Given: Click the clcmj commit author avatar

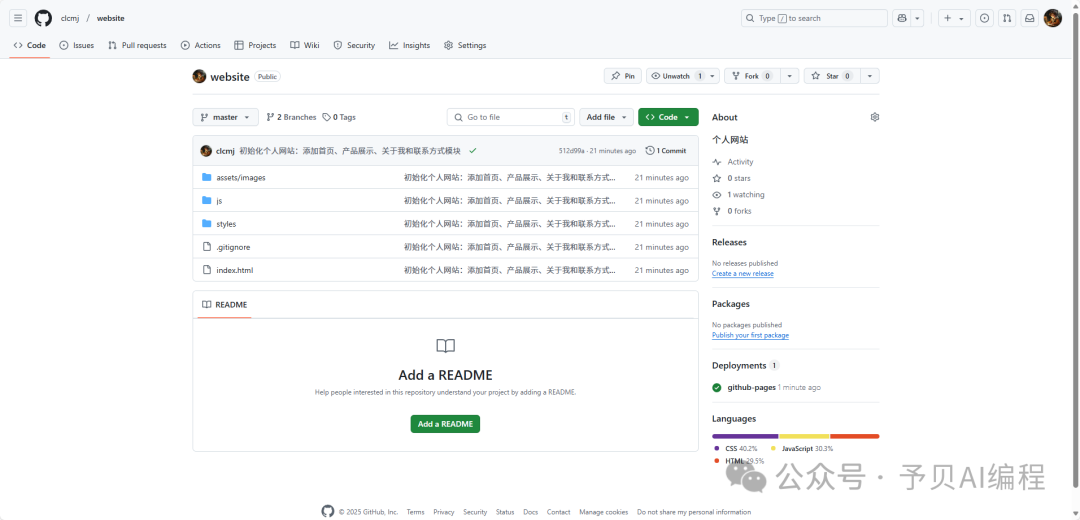Looking at the screenshot, I should click(x=206, y=151).
